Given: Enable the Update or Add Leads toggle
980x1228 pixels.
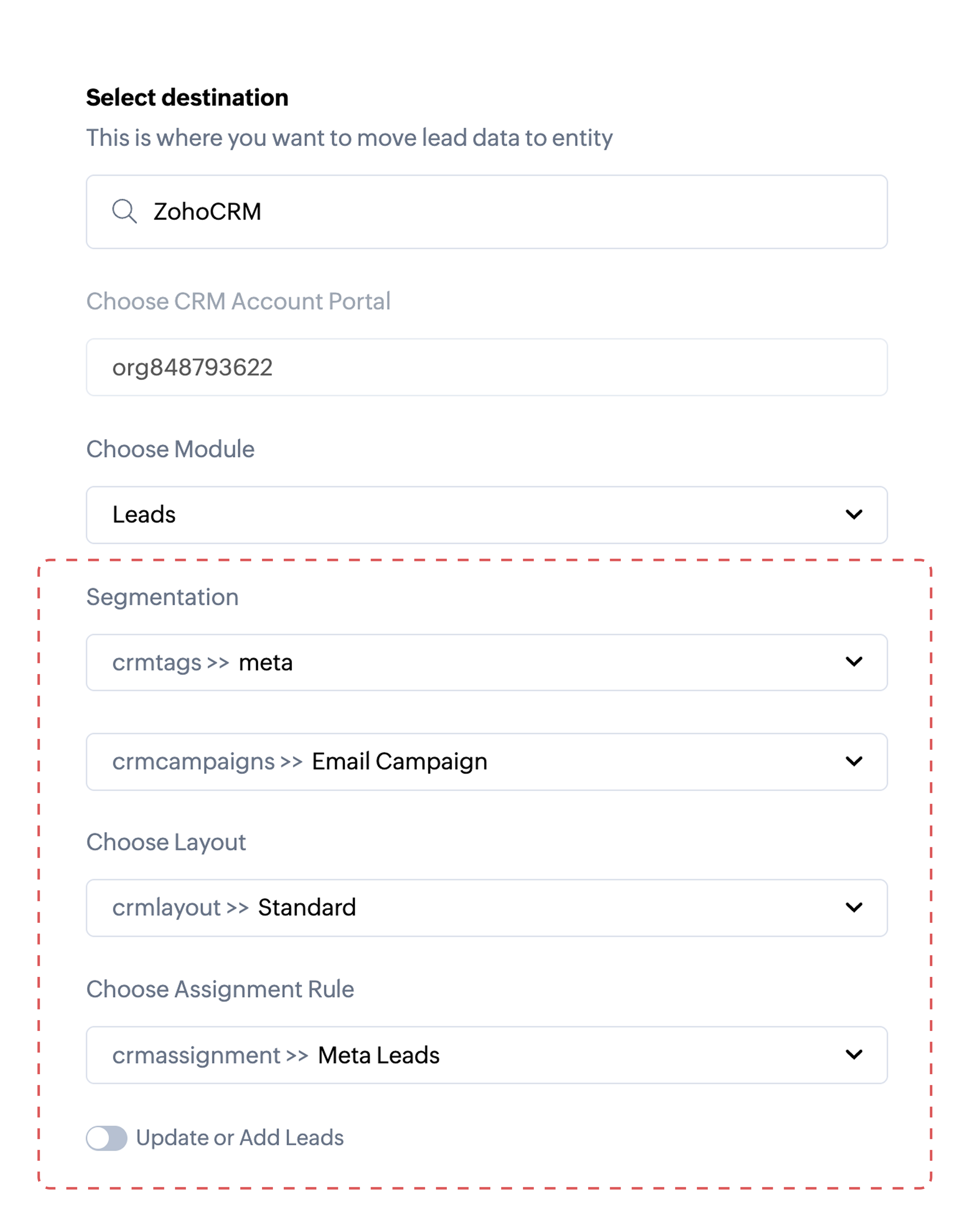Looking at the screenshot, I should click(x=107, y=1138).
